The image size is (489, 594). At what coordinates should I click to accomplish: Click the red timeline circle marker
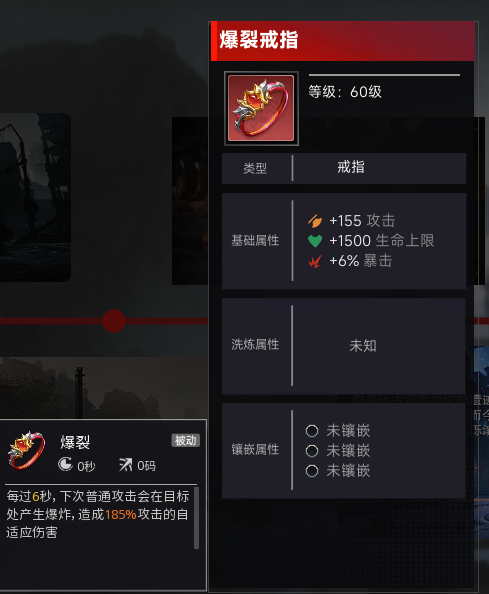click(x=114, y=321)
